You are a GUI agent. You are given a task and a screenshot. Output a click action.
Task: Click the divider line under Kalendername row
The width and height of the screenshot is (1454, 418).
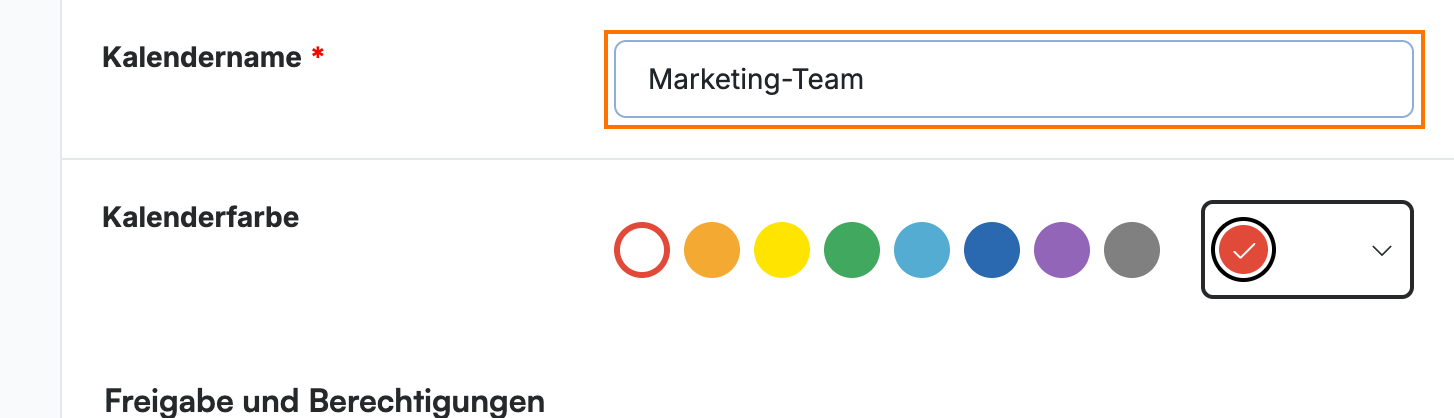(757, 158)
